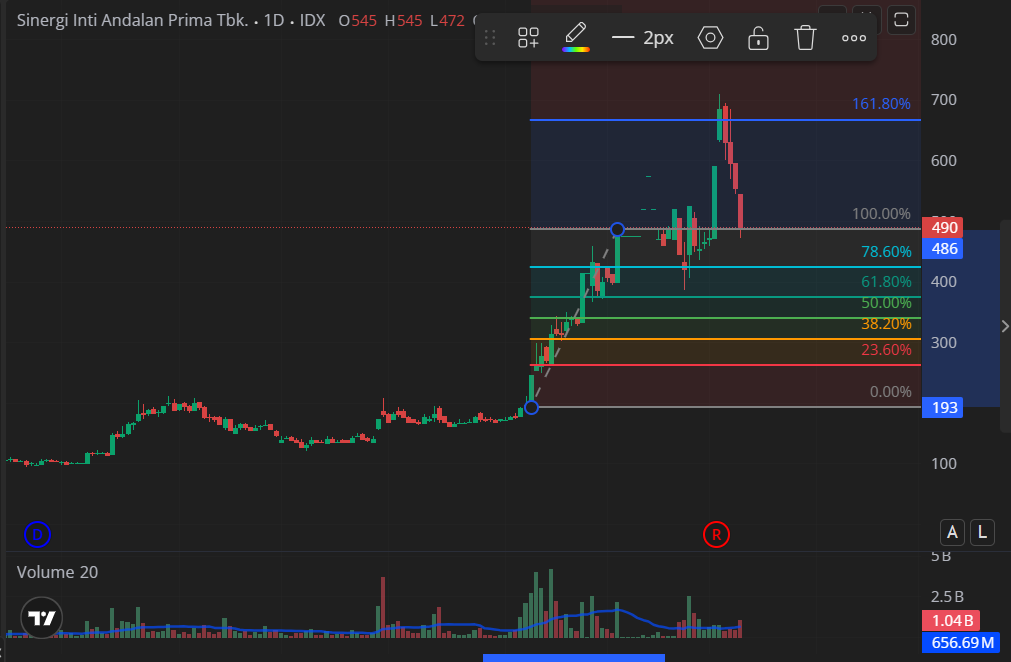Toggle auto scale with A button
The image size is (1011, 662).
952,532
